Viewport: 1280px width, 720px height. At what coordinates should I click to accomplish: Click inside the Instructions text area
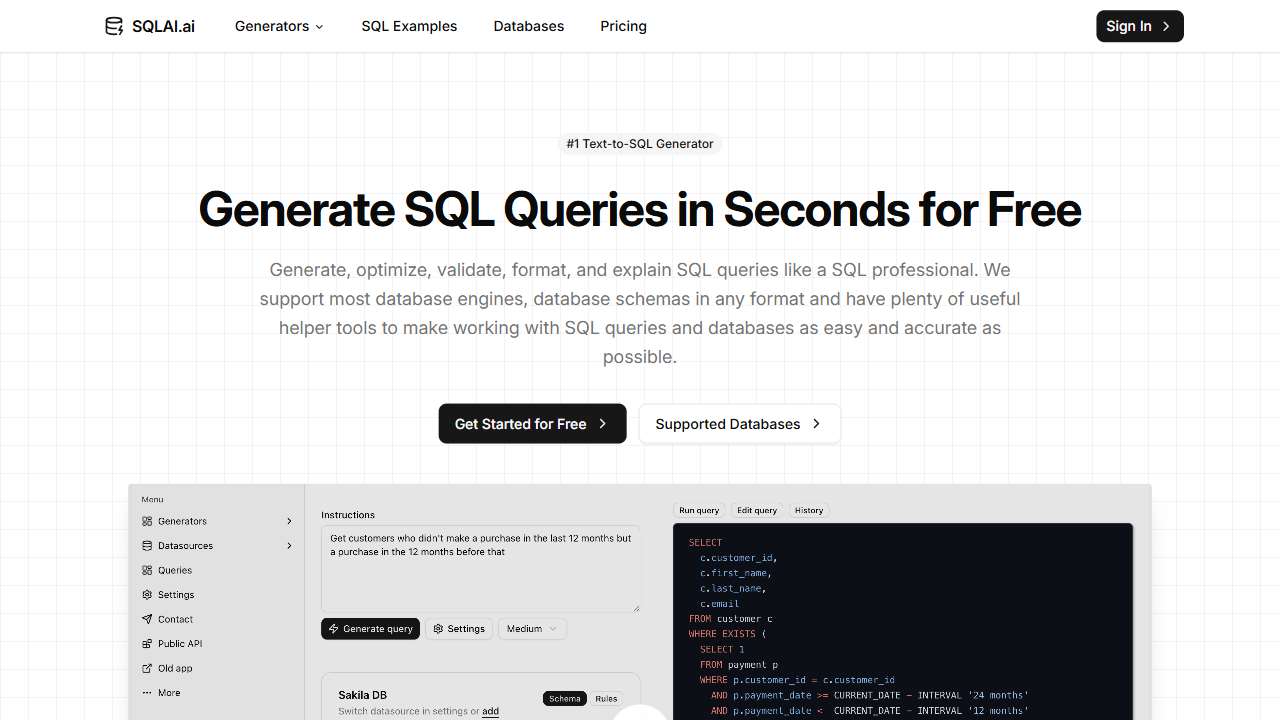480,575
